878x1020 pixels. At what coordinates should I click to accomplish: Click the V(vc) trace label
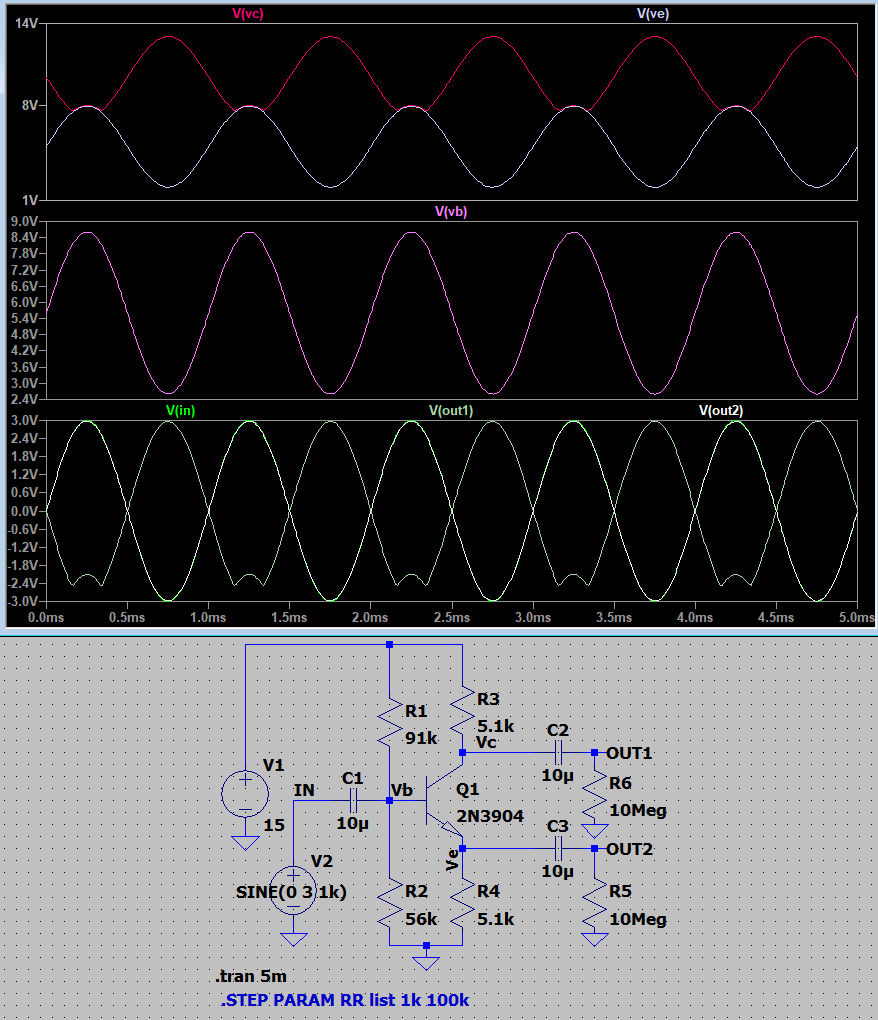[x=248, y=14]
